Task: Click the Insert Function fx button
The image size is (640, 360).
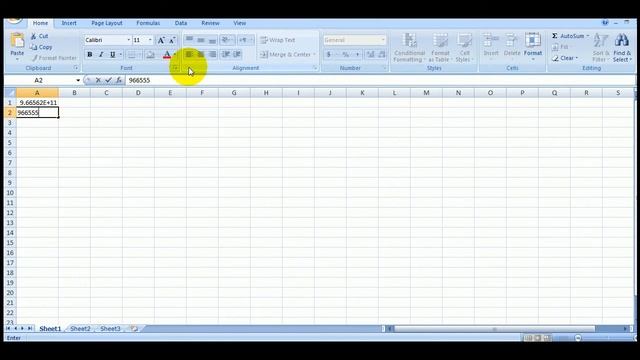Action: [x=119, y=80]
